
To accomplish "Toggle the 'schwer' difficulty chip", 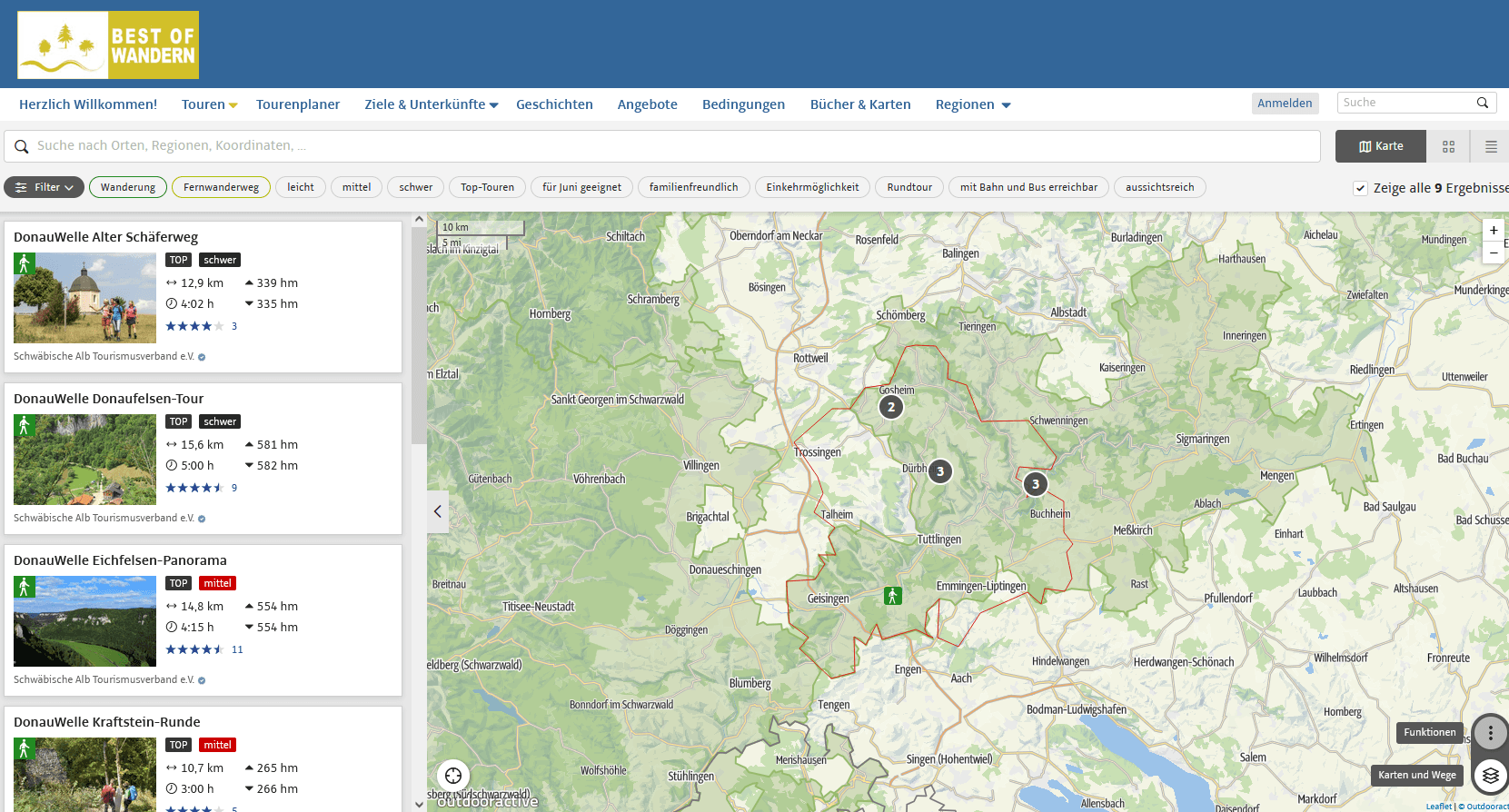I will (416, 187).
